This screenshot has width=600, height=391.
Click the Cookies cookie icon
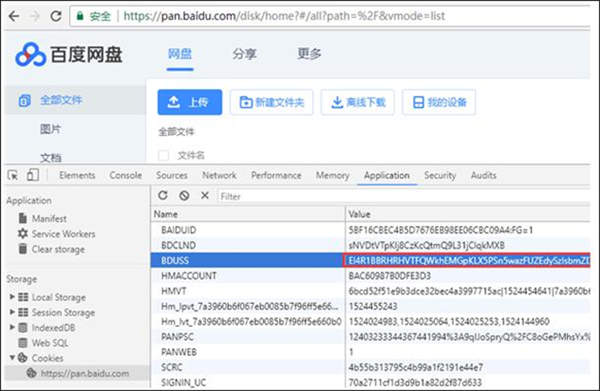click(x=23, y=358)
